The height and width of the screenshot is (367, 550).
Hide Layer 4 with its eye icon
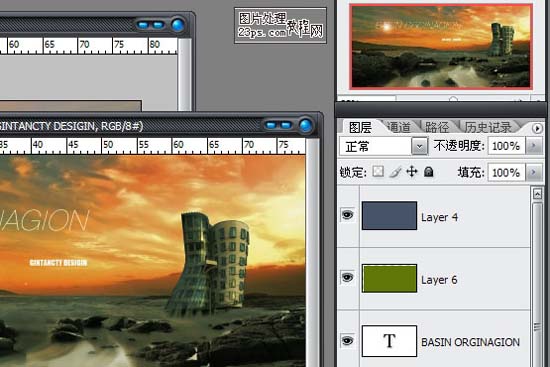pyautogui.click(x=347, y=215)
